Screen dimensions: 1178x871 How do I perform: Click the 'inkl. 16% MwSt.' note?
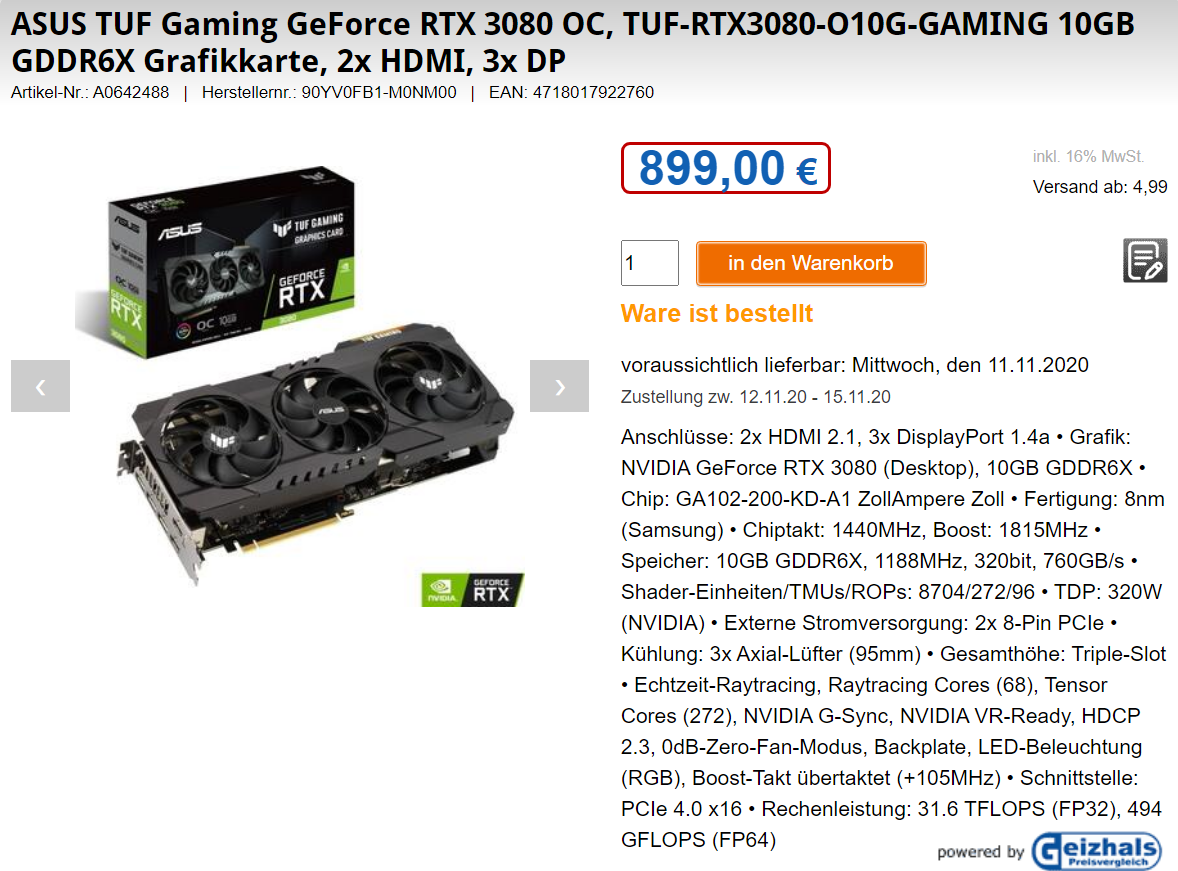(x=1088, y=156)
